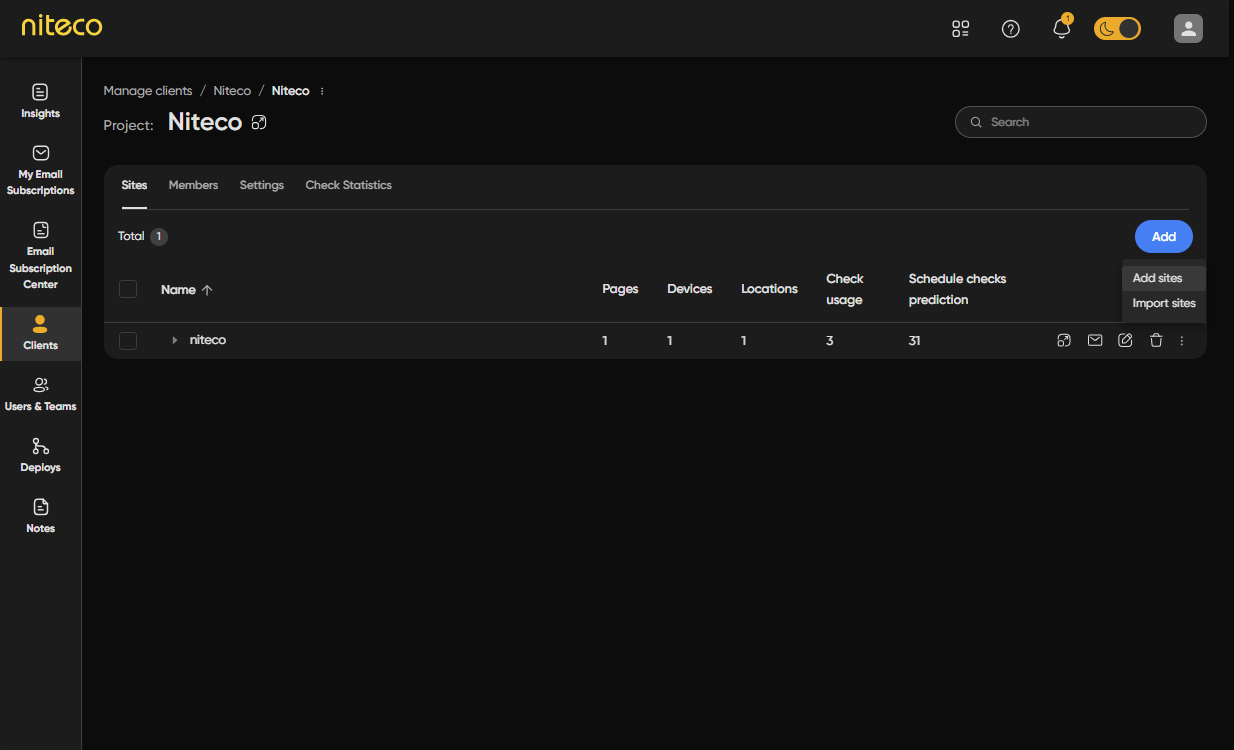Click the Pages column header
This screenshot has width=1234, height=750.
tap(620, 289)
